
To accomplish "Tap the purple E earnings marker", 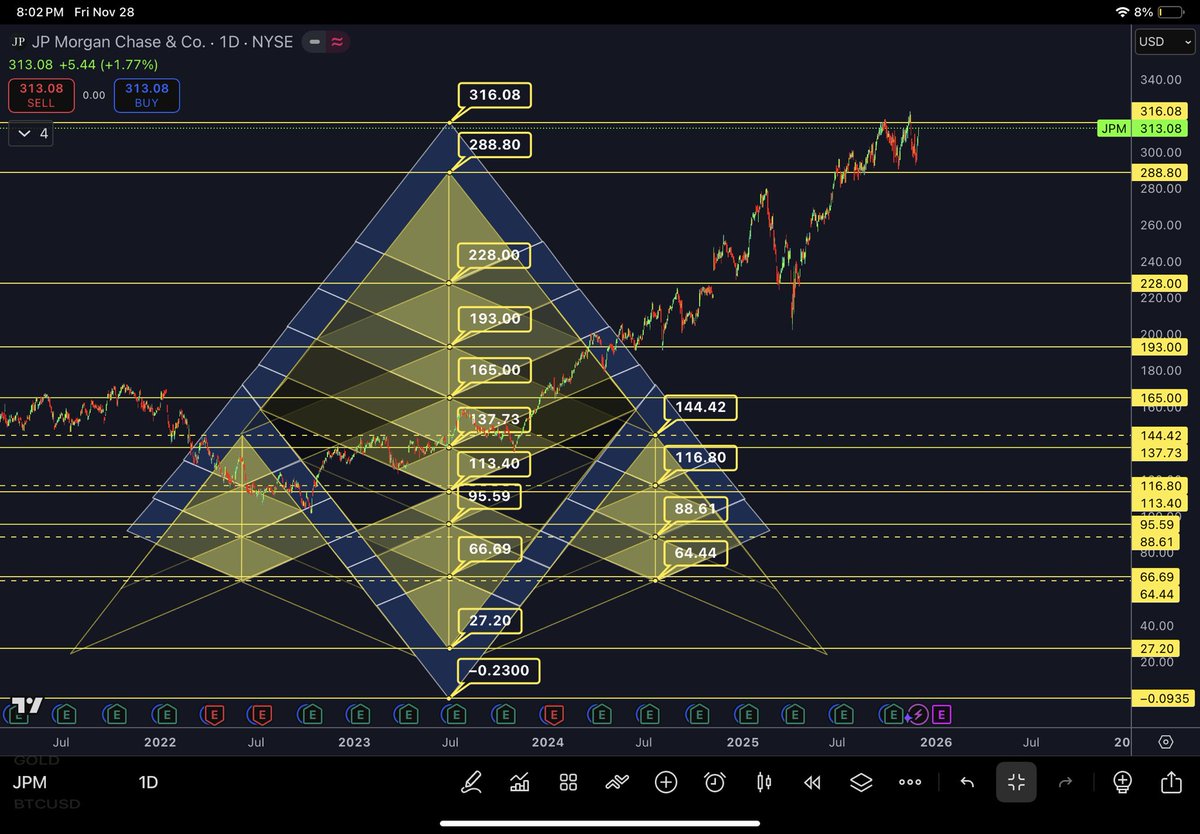I will click(941, 714).
